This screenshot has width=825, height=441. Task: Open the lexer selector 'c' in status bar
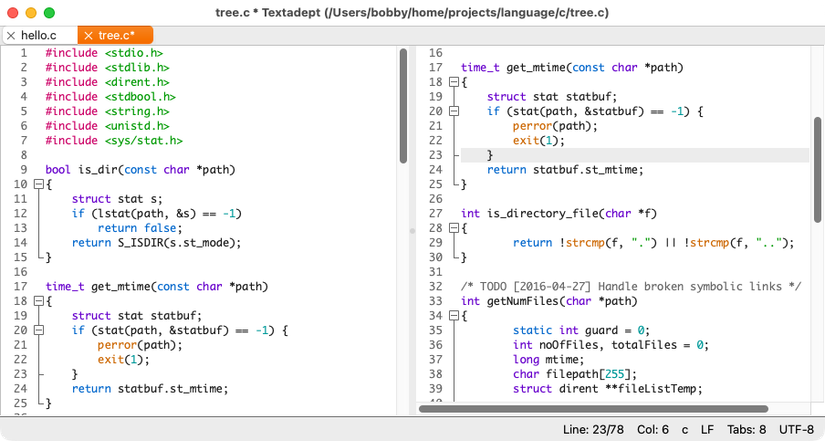coord(685,430)
